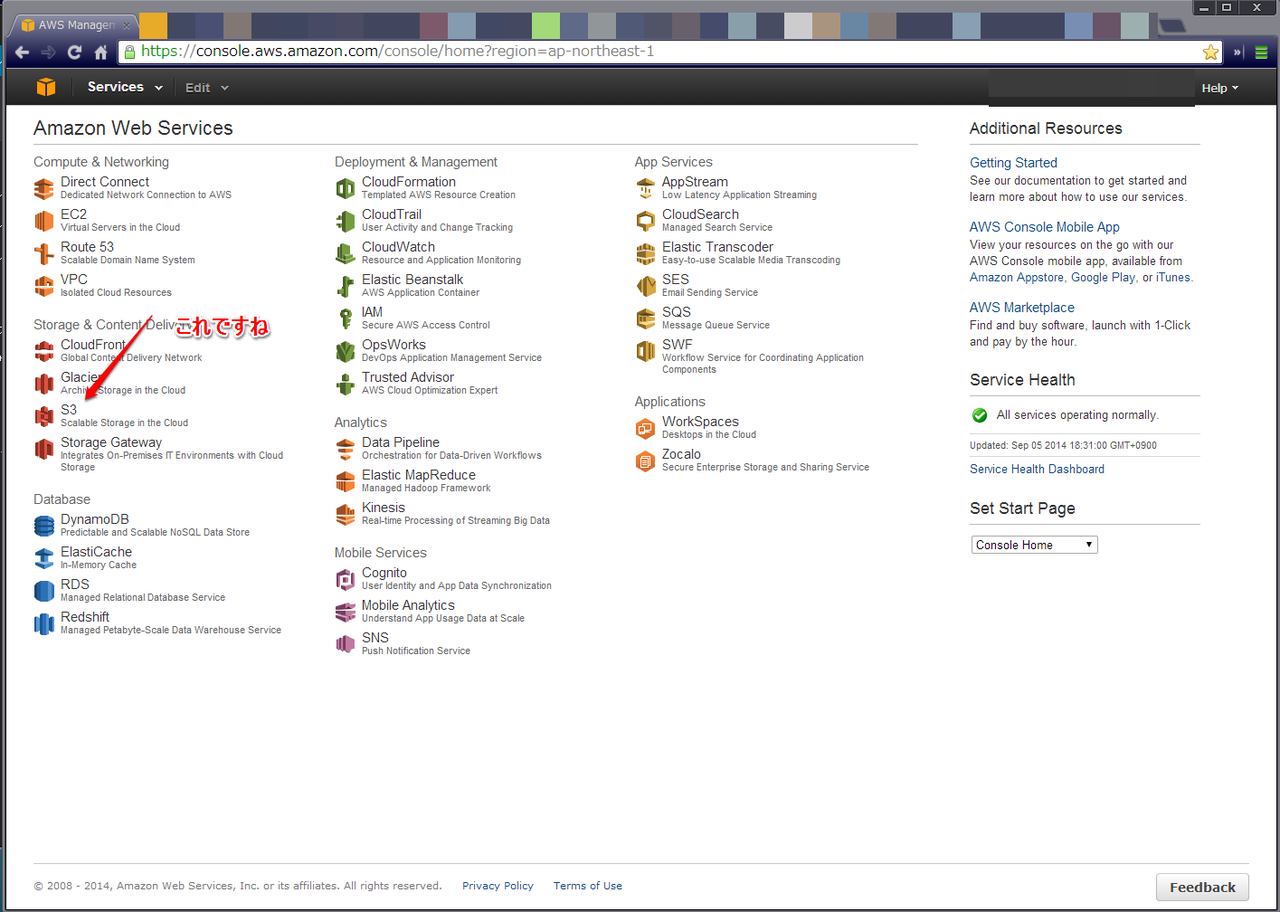1280x912 pixels.
Task: Open the Terms of Use link
Action: (587, 886)
